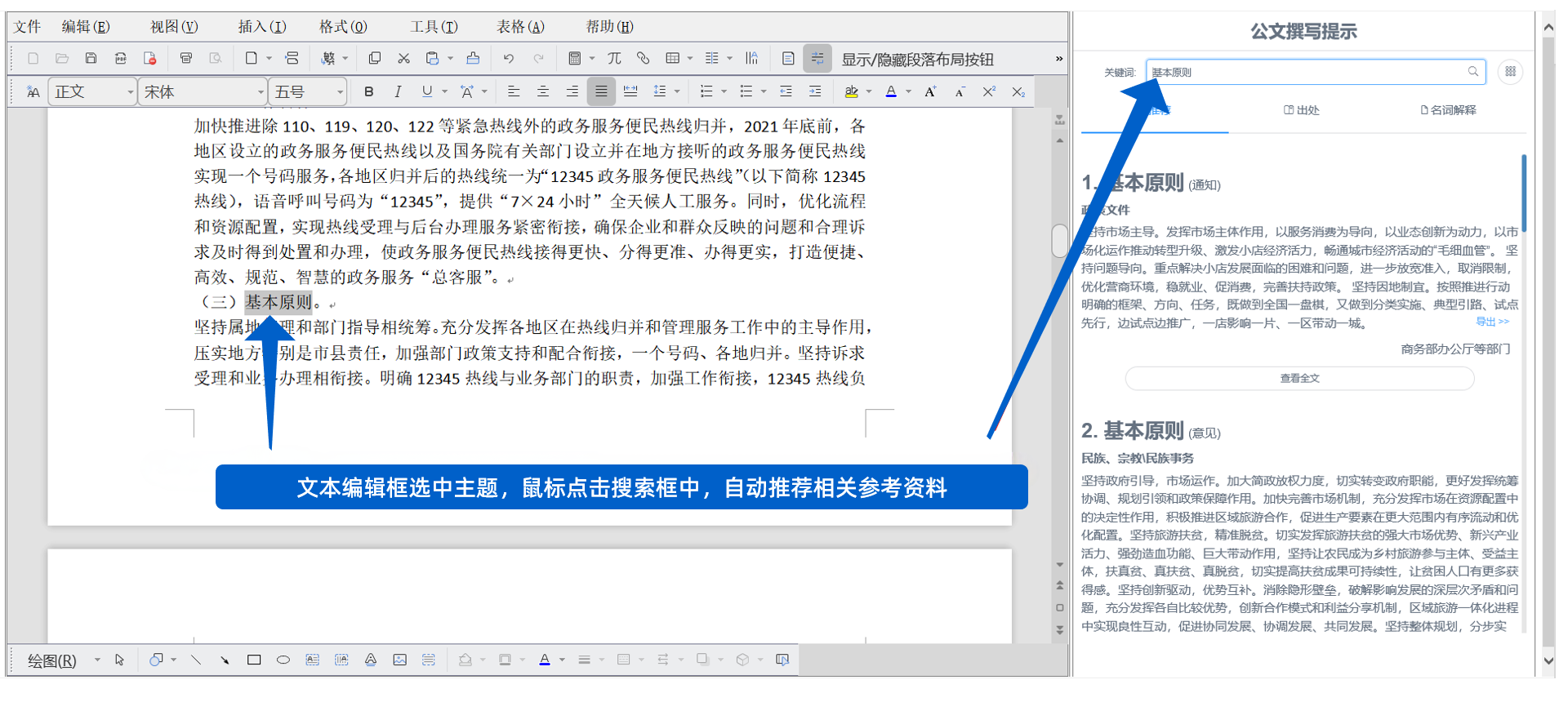
Task: Click the side panel's scroll down arrow
Action: coord(1548,660)
